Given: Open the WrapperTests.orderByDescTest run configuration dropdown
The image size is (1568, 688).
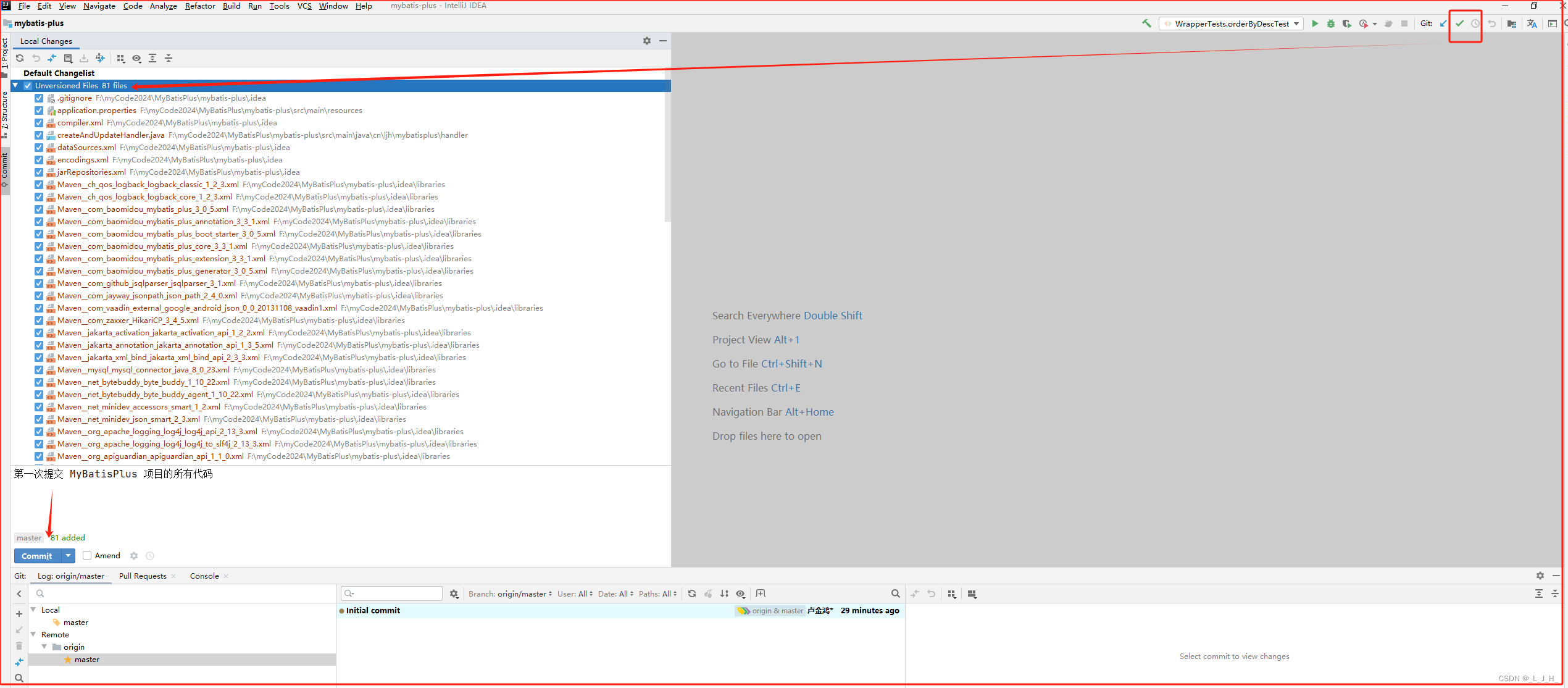Looking at the screenshot, I should coord(1231,23).
